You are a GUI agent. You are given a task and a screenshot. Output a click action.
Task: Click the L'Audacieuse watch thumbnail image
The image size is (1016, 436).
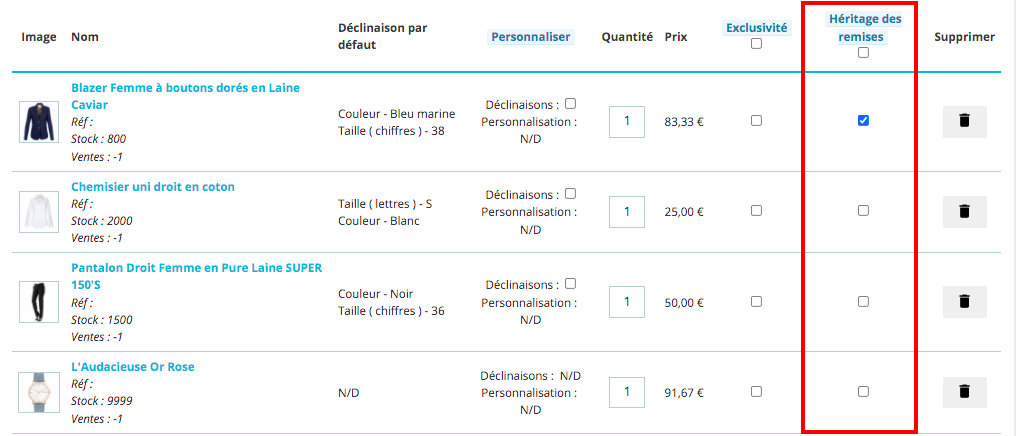click(33, 391)
